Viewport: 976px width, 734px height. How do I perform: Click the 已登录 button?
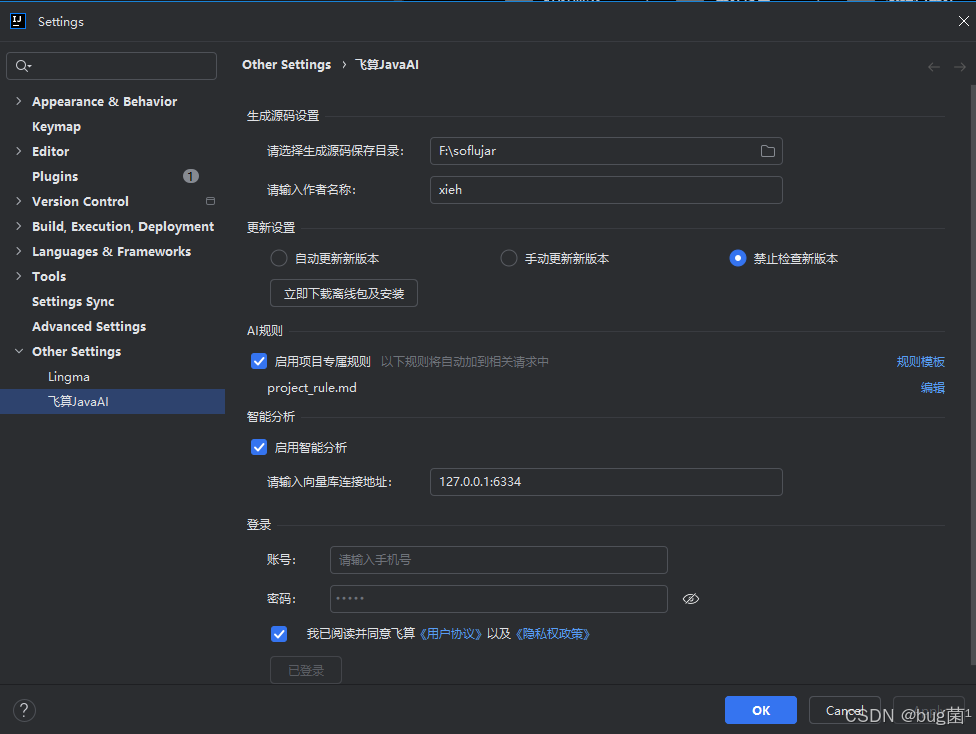coord(306,670)
